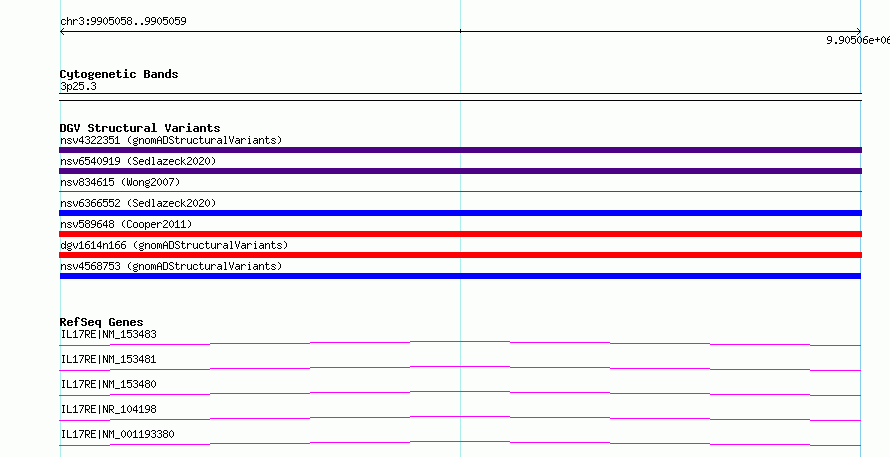Image resolution: width=890 pixels, height=457 pixels.
Task: Select transcript IL17RE|NR_104198 label
Action: (x=108, y=409)
